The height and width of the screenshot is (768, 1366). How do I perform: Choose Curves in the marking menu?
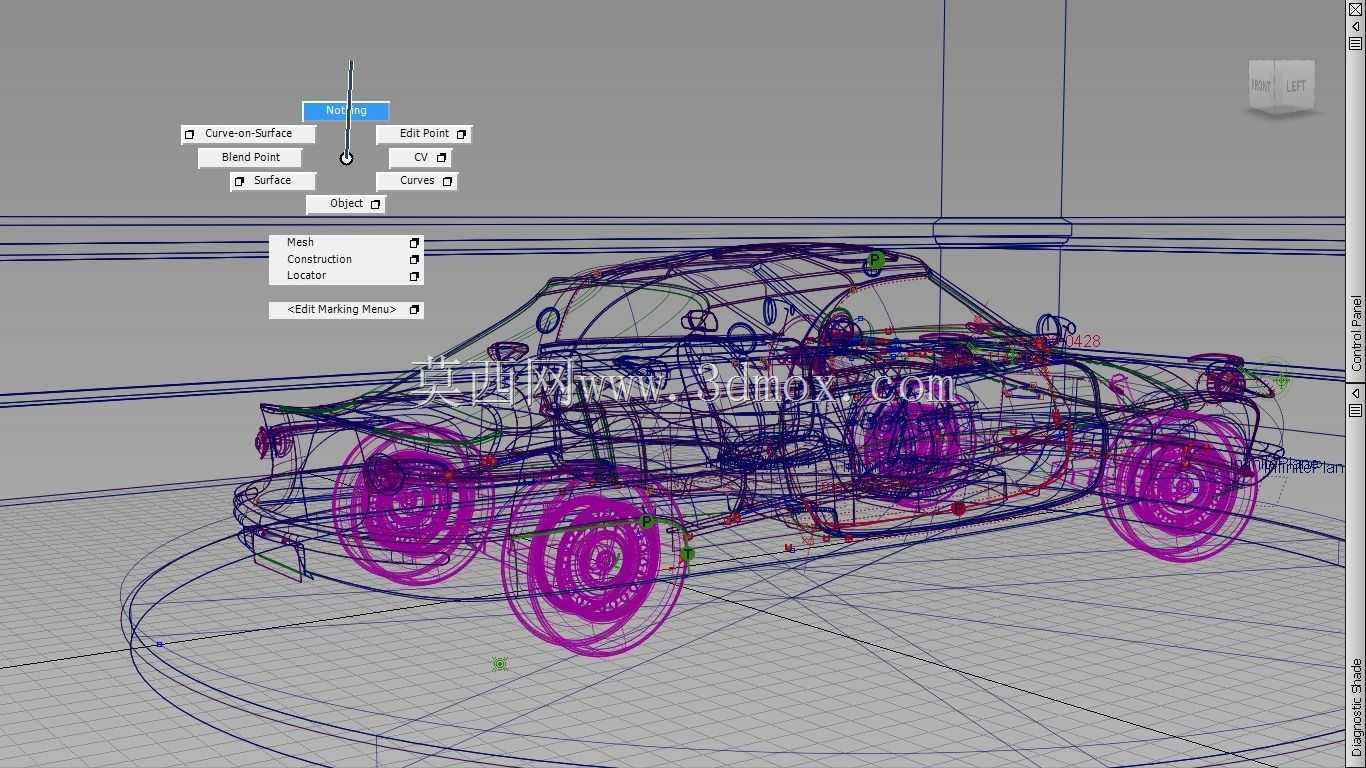tap(417, 182)
